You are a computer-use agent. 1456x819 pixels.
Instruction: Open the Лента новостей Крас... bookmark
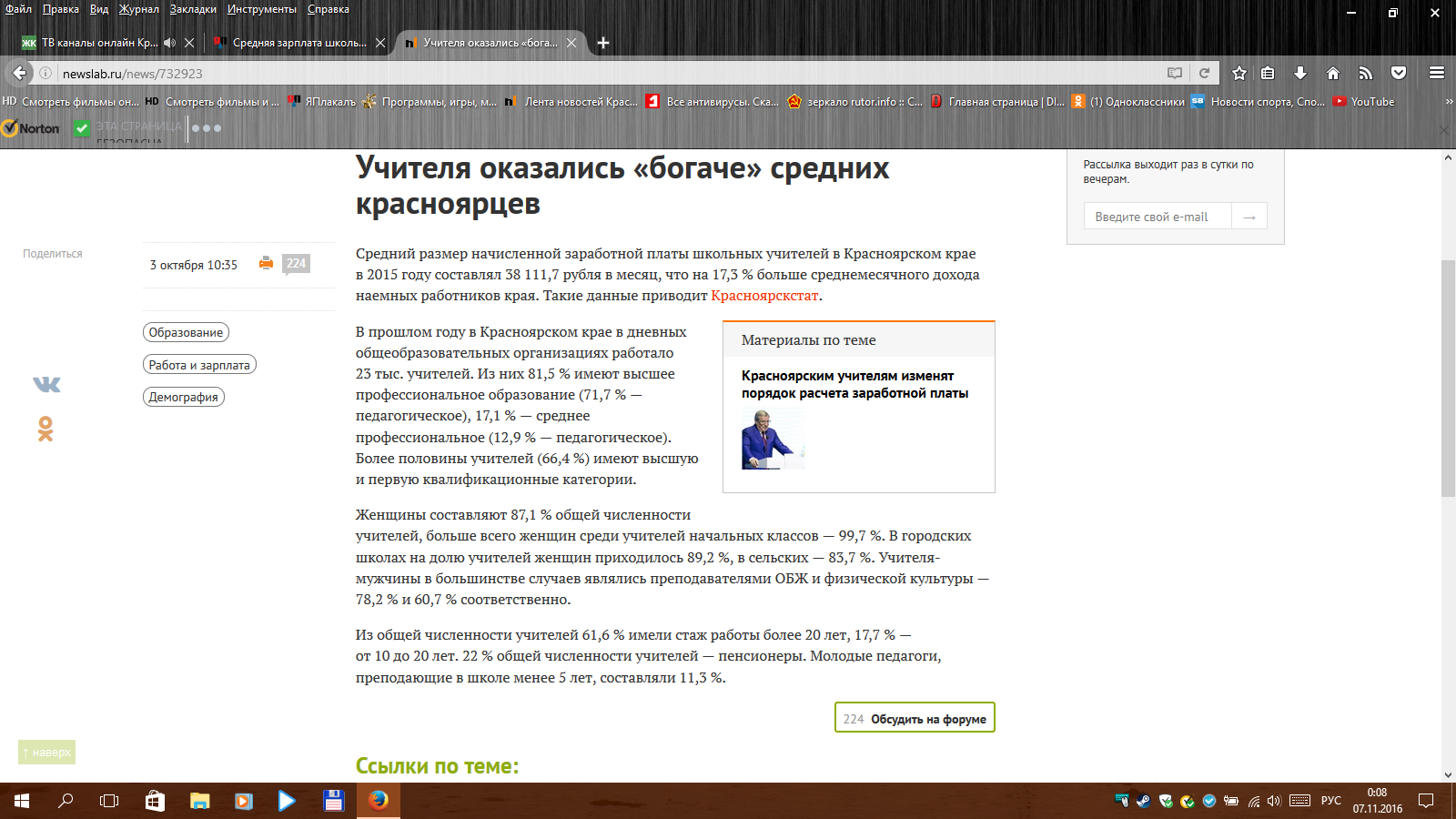pos(571,102)
